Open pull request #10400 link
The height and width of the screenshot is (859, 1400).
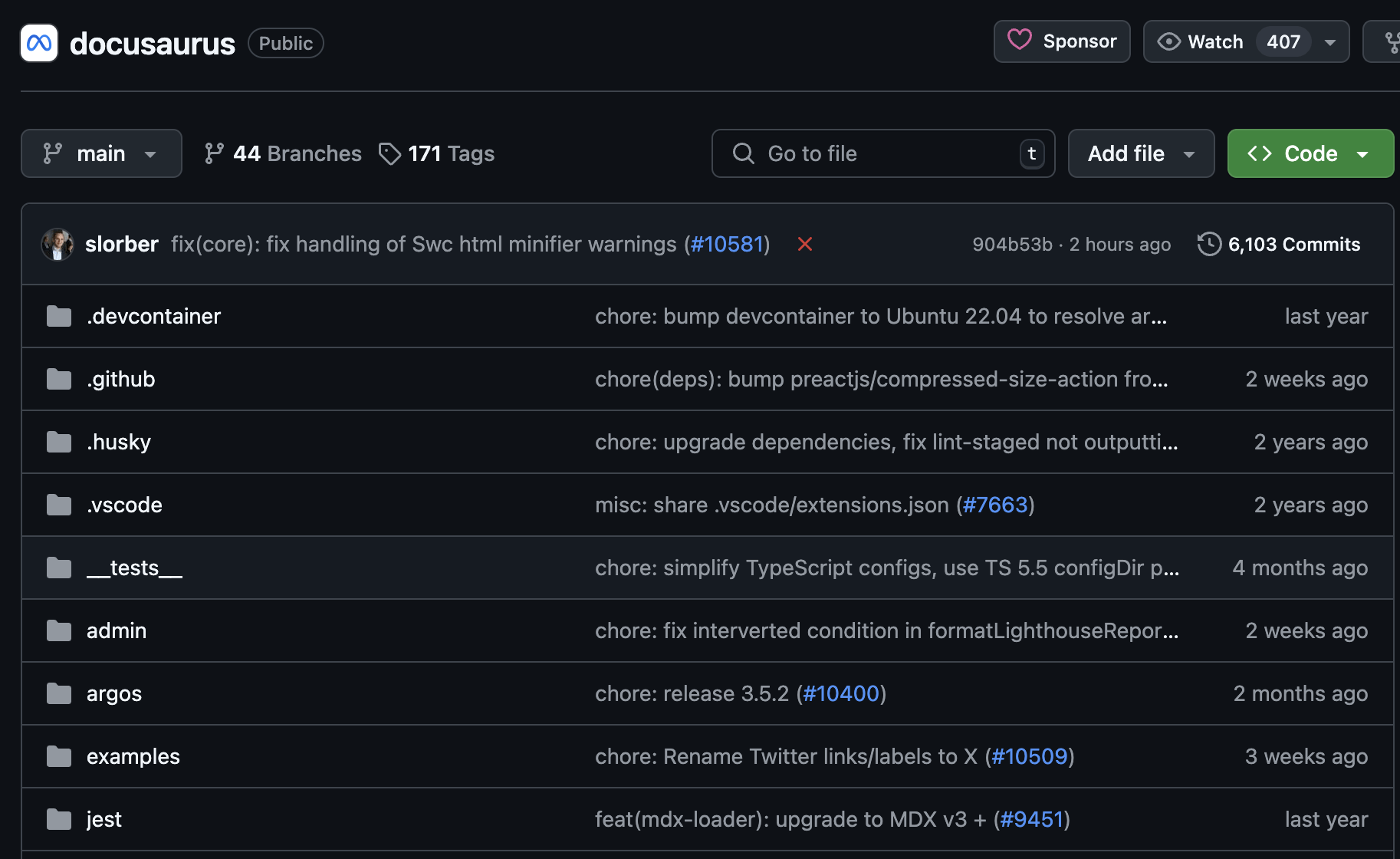tap(841, 693)
